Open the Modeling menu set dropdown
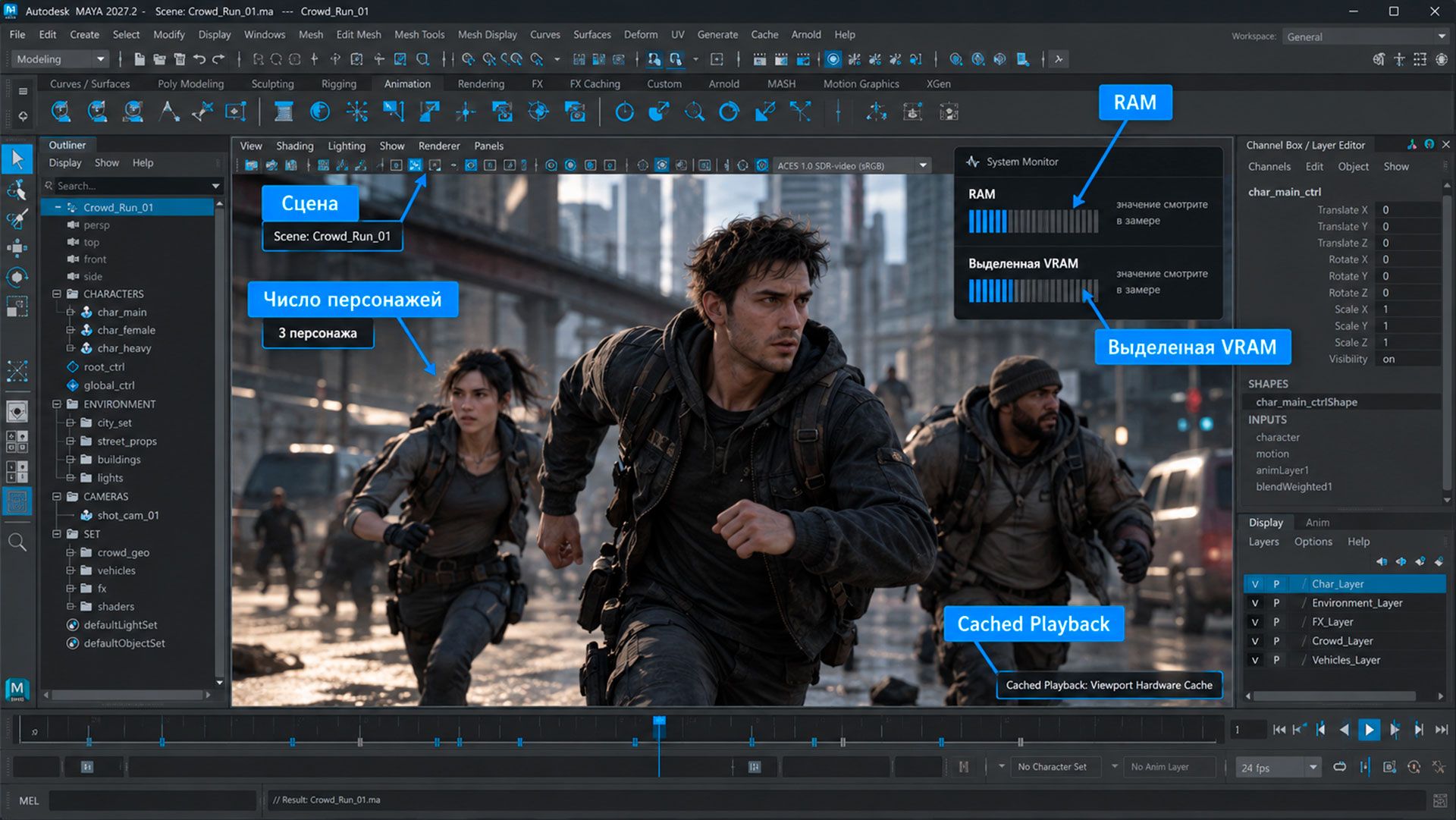 pyautogui.click(x=61, y=59)
